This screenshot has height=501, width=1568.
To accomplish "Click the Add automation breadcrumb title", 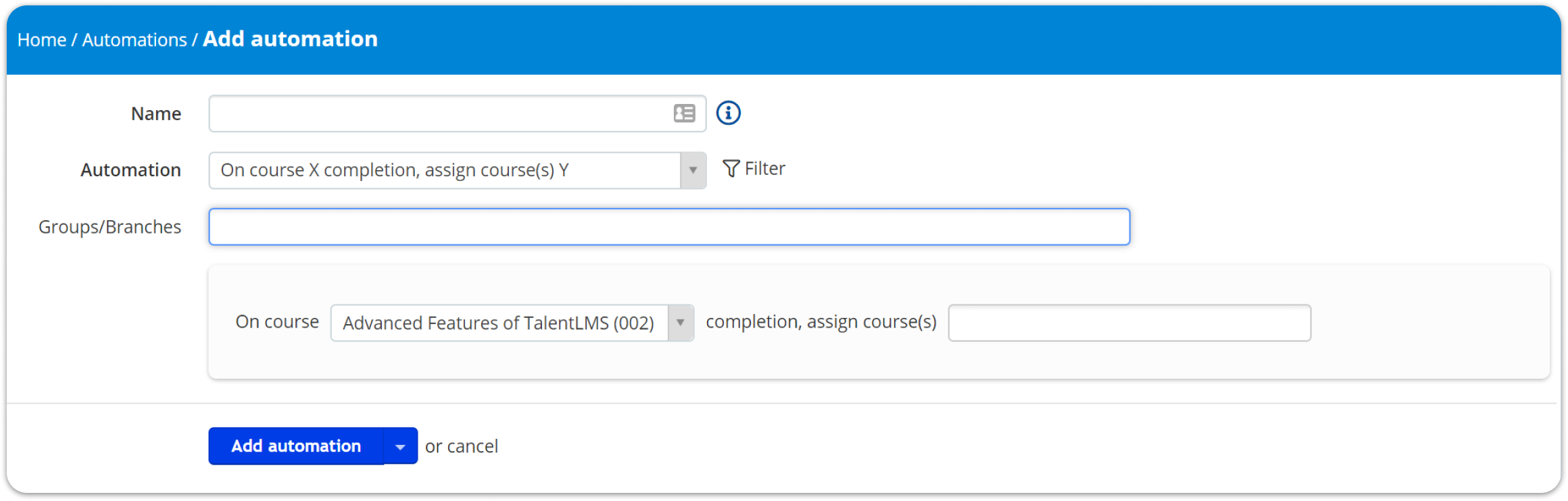I will [x=290, y=38].
